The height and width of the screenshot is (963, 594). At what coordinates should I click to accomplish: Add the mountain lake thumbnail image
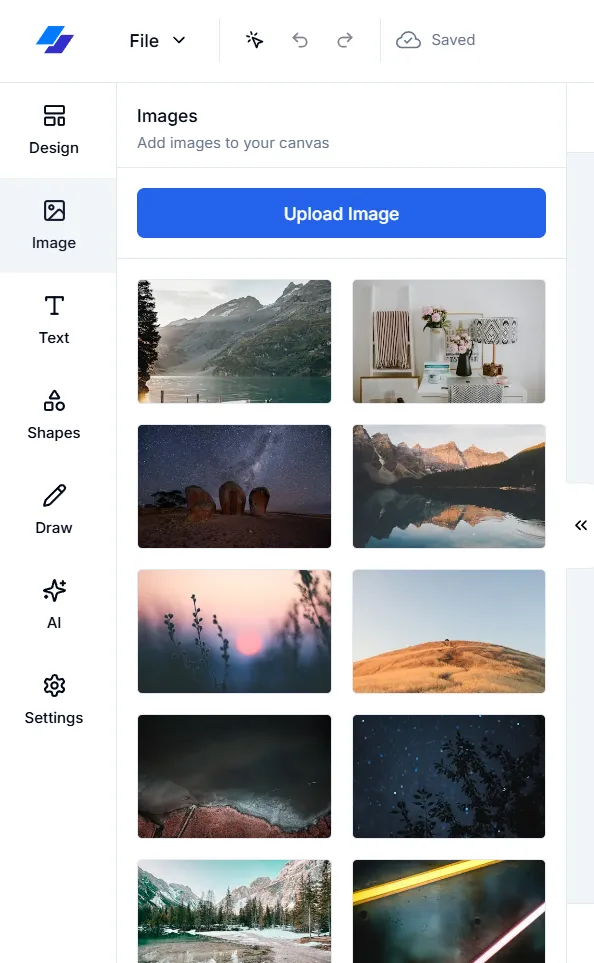(234, 341)
